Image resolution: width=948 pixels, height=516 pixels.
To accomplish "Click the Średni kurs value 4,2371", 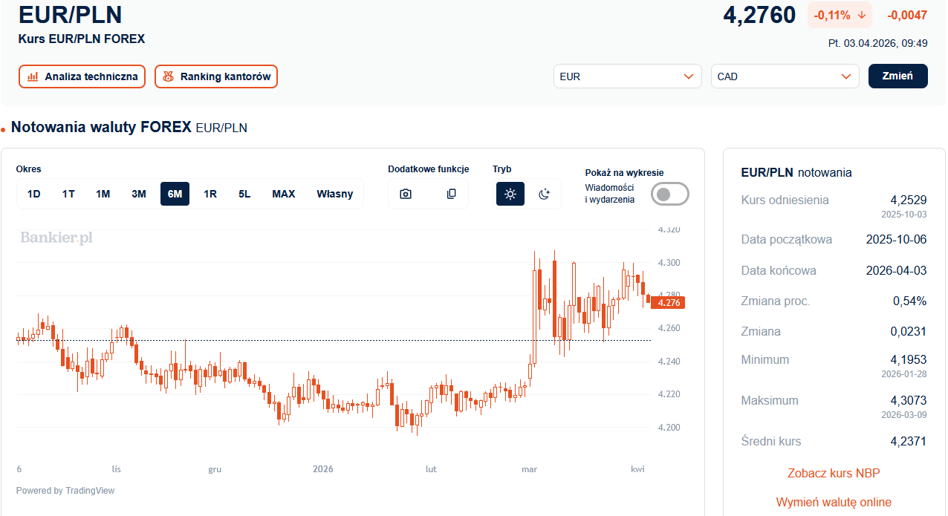I will 908,441.
